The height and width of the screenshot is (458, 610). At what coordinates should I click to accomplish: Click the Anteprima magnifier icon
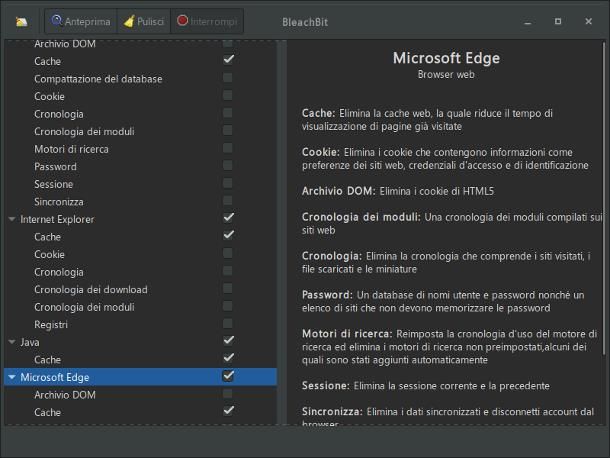pyautogui.click(x=57, y=20)
